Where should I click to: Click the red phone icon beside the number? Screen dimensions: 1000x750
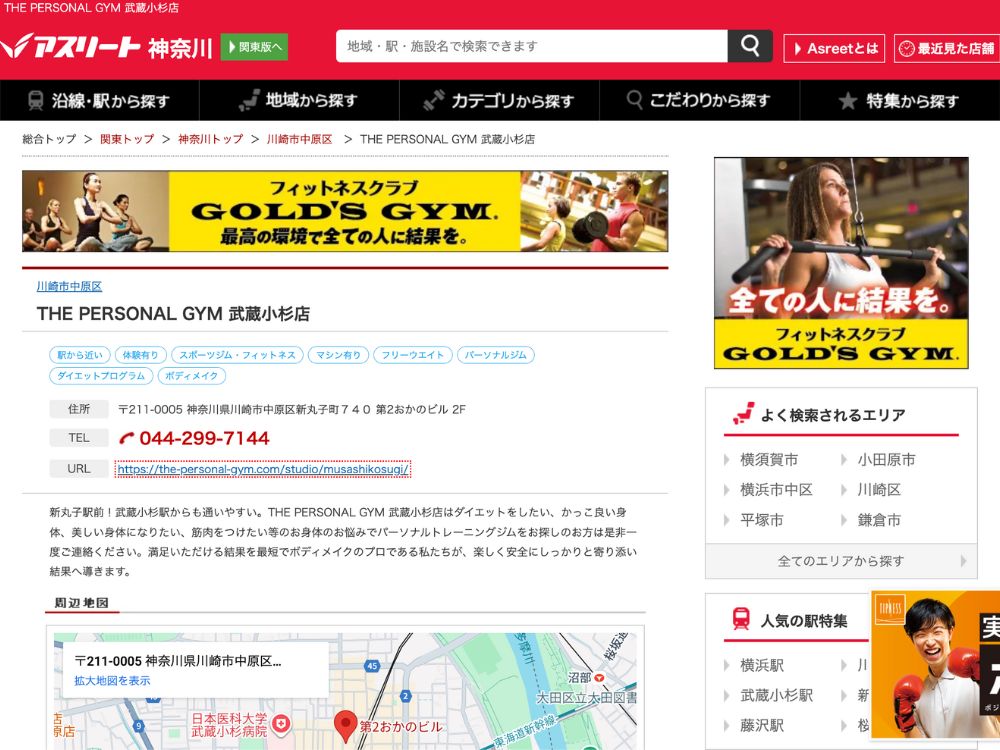point(127,438)
